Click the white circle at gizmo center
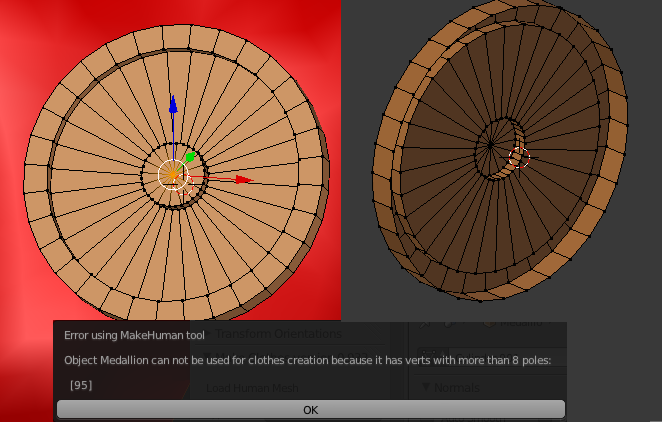 pyautogui.click(x=174, y=175)
